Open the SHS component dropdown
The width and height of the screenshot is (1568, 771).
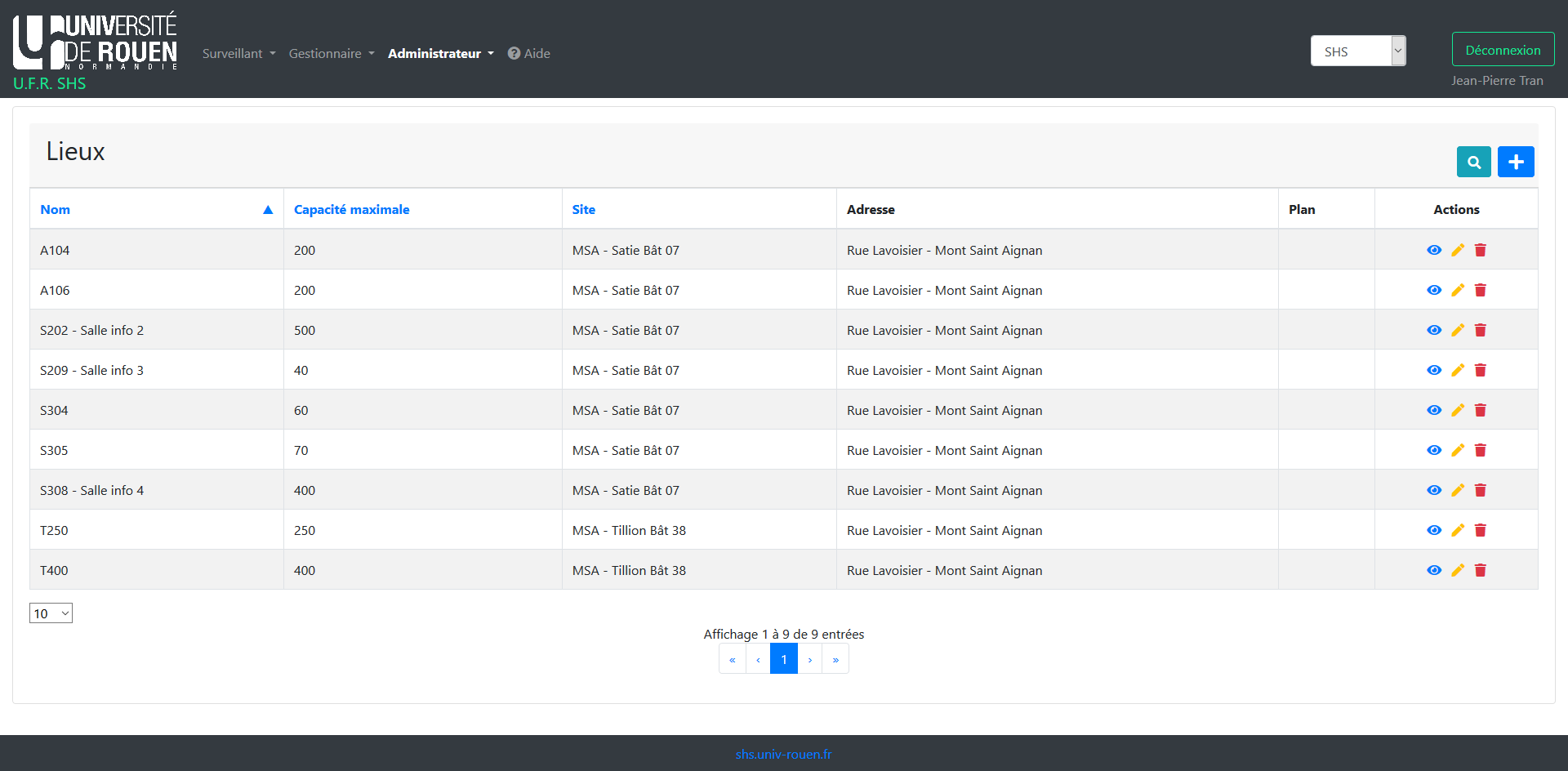click(1357, 51)
